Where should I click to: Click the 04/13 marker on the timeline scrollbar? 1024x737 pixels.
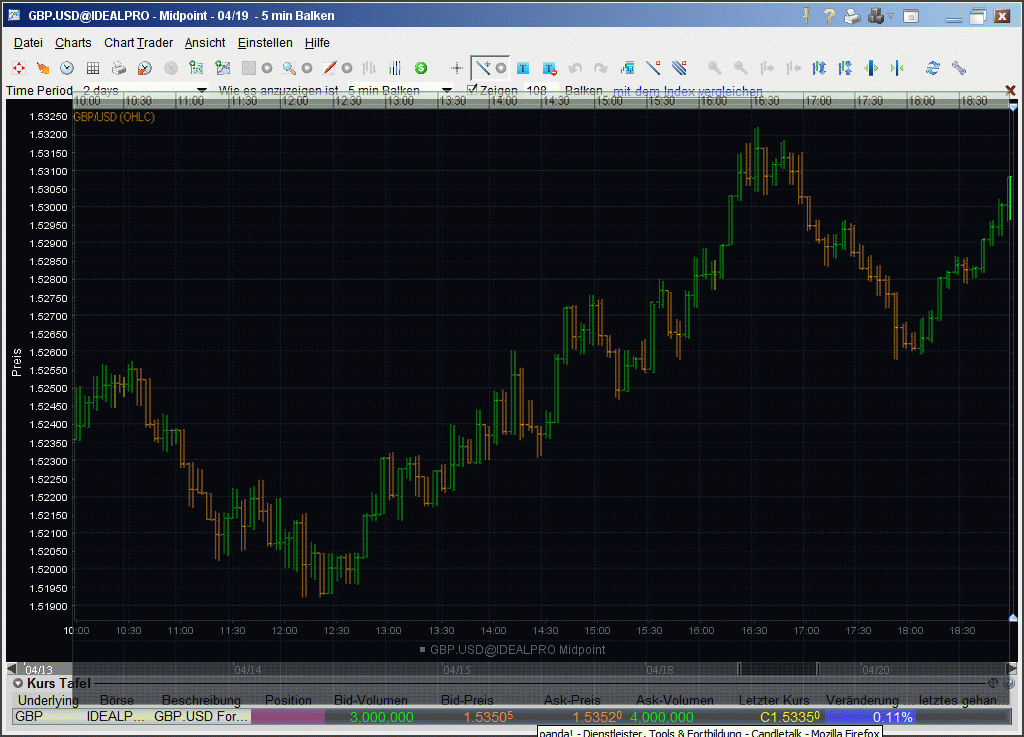point(39,669)
